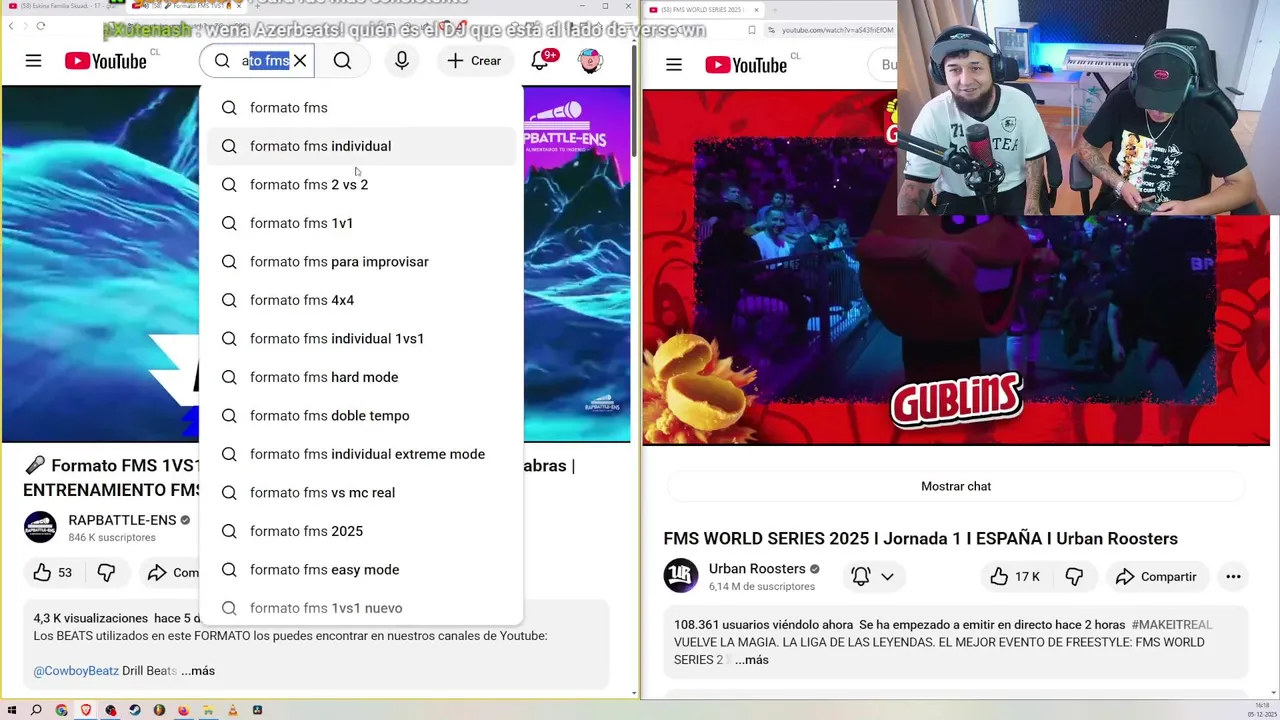1280x720 pixels.
Task: Select the suggestion "formato fms"
Action: [x=362, y=108]
